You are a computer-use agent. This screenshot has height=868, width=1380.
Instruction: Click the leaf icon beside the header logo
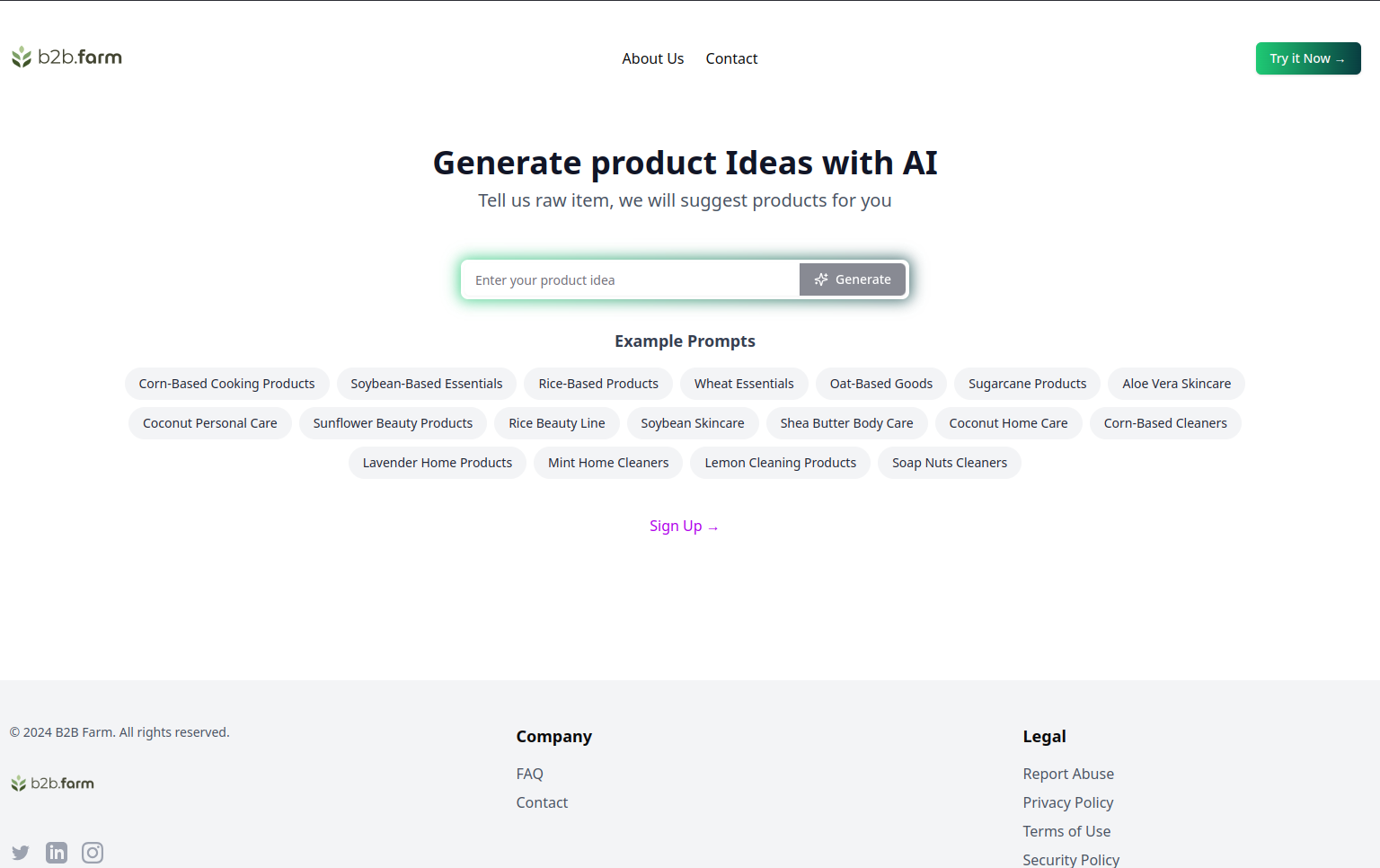(x=20, y=57)
